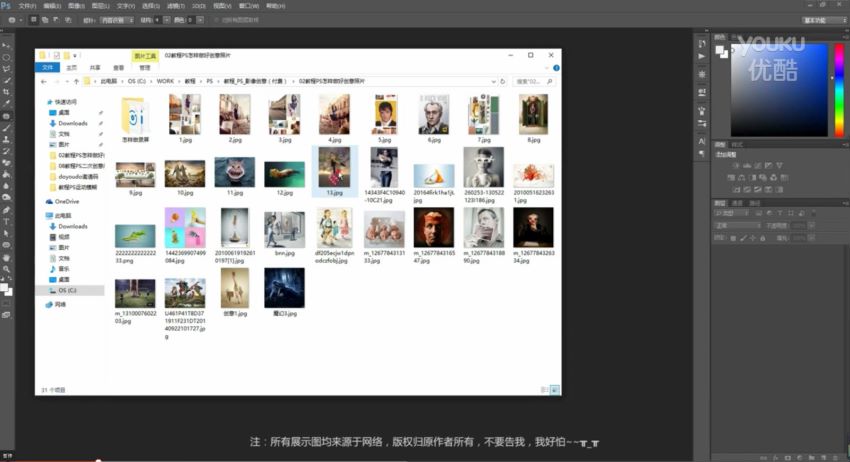This screenshot has width=850, height=462.
Task: Select Downloads under Quick access
Action: [x=72, y=123]
